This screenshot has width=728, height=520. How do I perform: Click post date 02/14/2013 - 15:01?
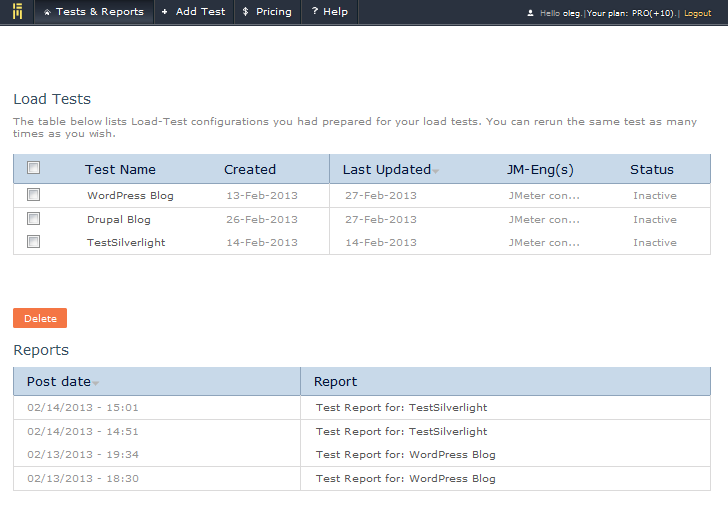click(x=83, y=408)
